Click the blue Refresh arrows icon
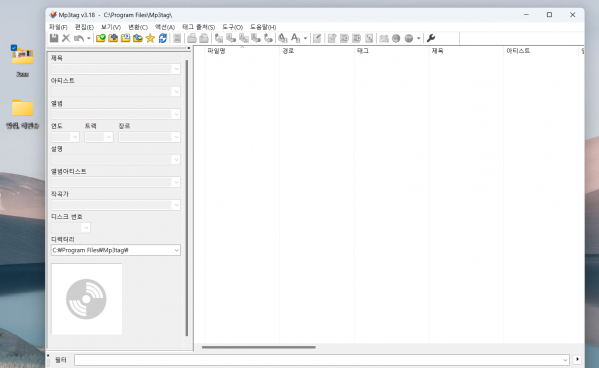Viewport: 599px width, 368px height. pos(163,38)
